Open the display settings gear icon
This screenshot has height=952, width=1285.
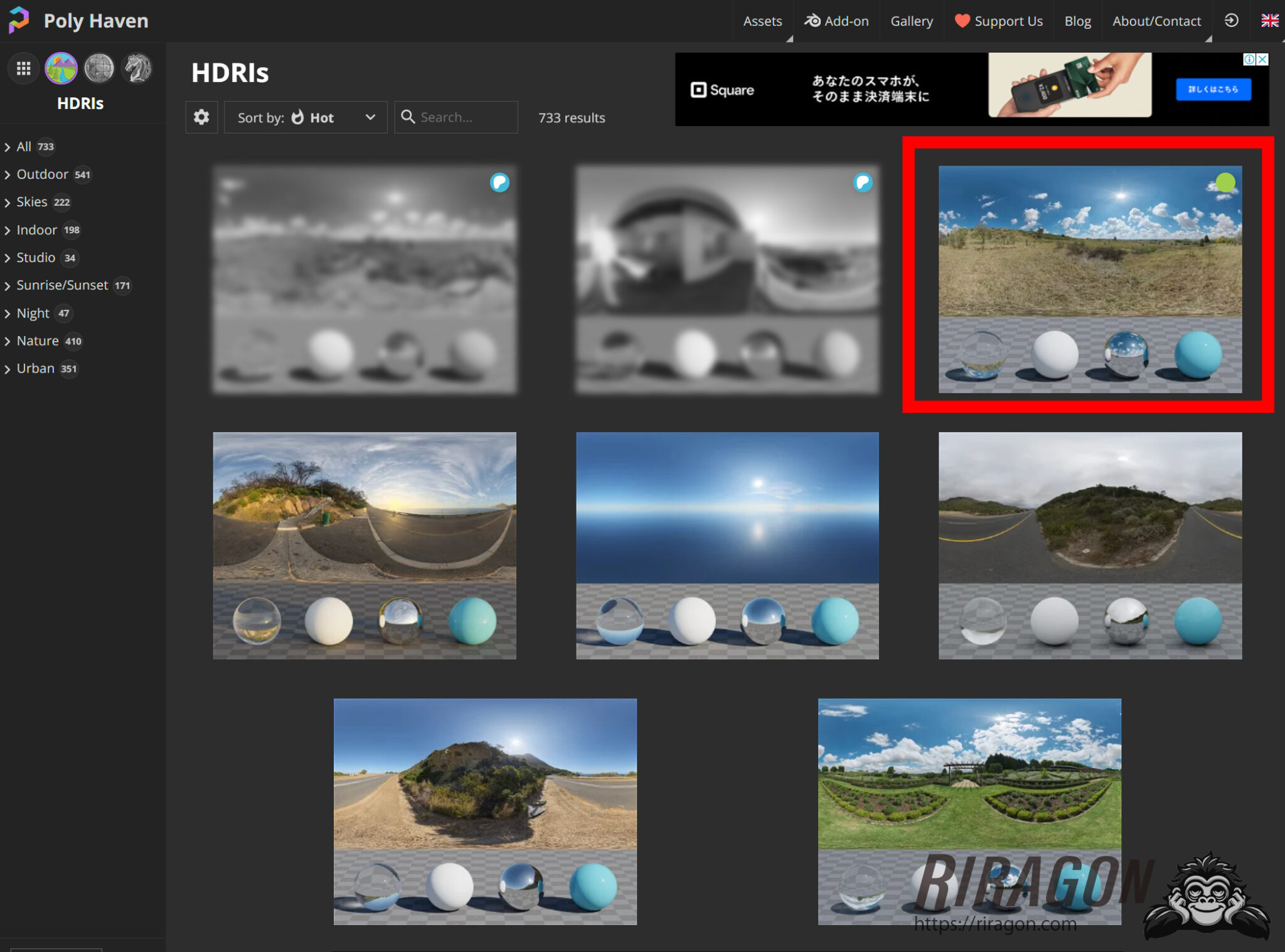click(201, 117)
